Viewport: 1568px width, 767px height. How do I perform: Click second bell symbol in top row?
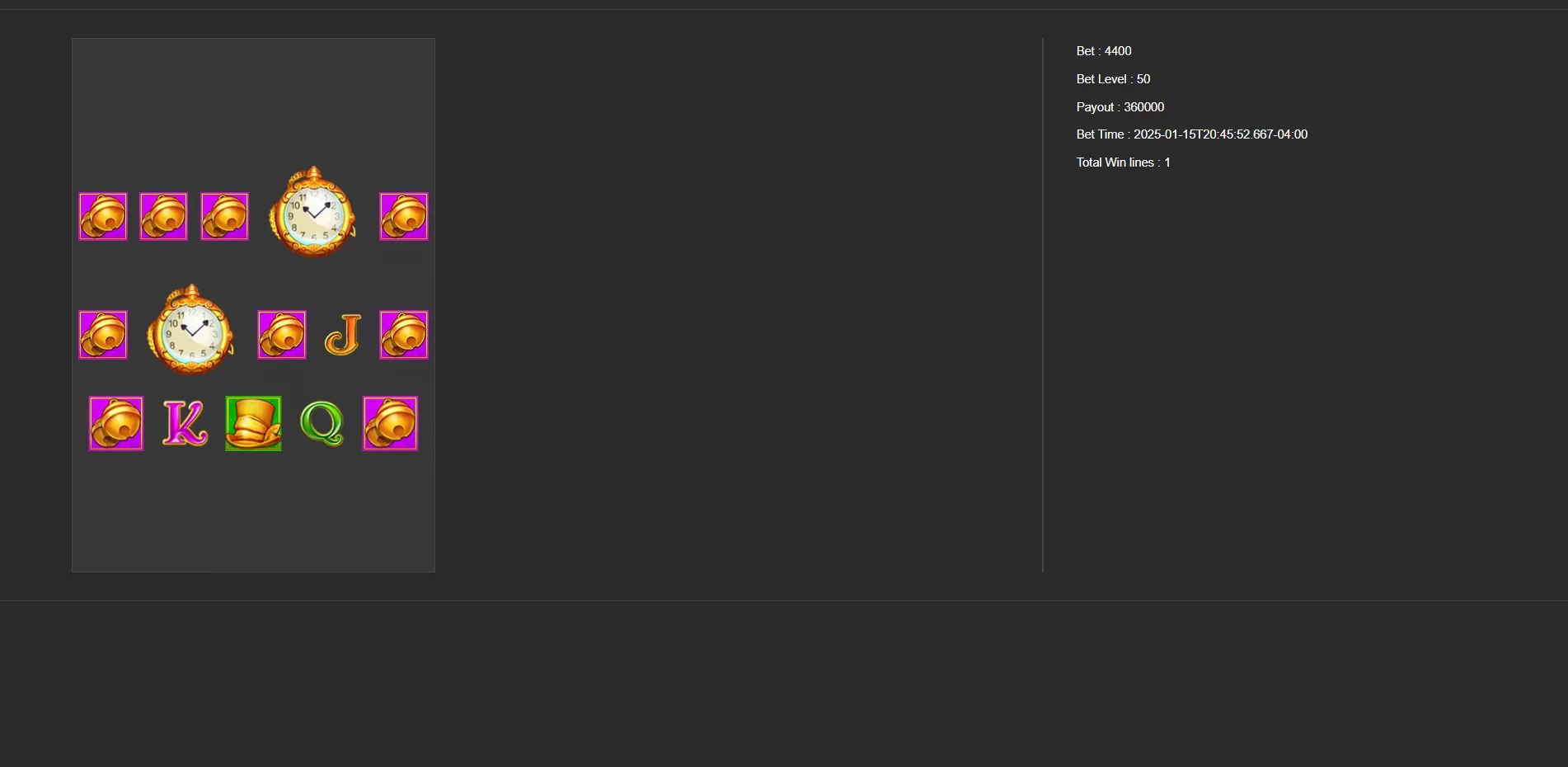[164, 217]
